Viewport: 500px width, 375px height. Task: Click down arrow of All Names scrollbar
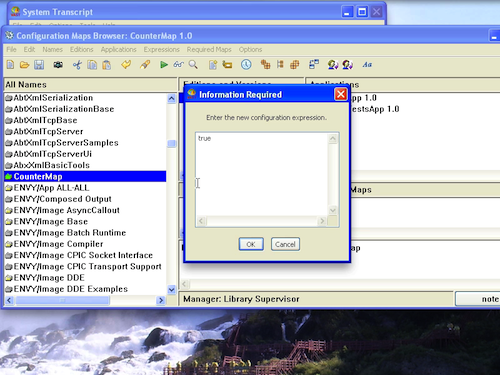coord(171,289)
